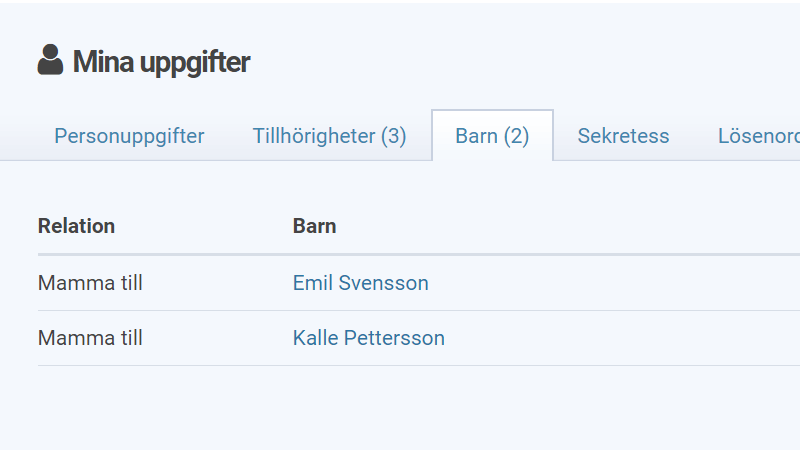Go to the Sekretess tab
This screenshot has width=800, height=450.
623,136
